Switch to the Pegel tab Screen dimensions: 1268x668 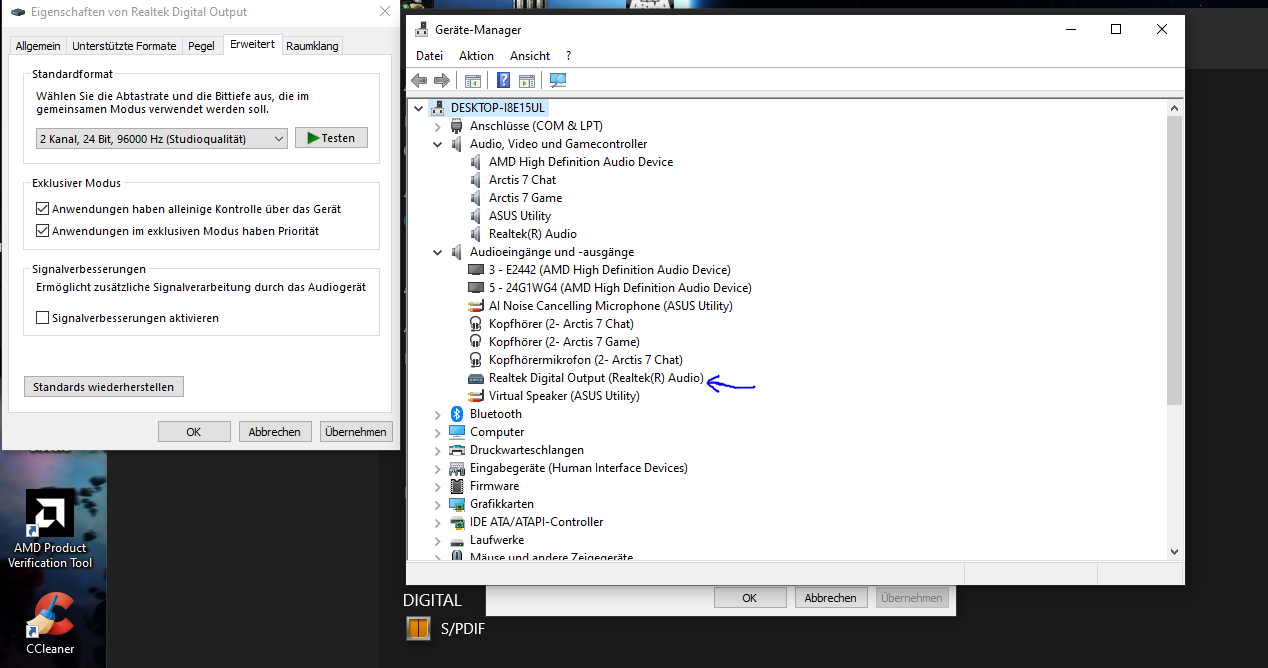[201, 46]
